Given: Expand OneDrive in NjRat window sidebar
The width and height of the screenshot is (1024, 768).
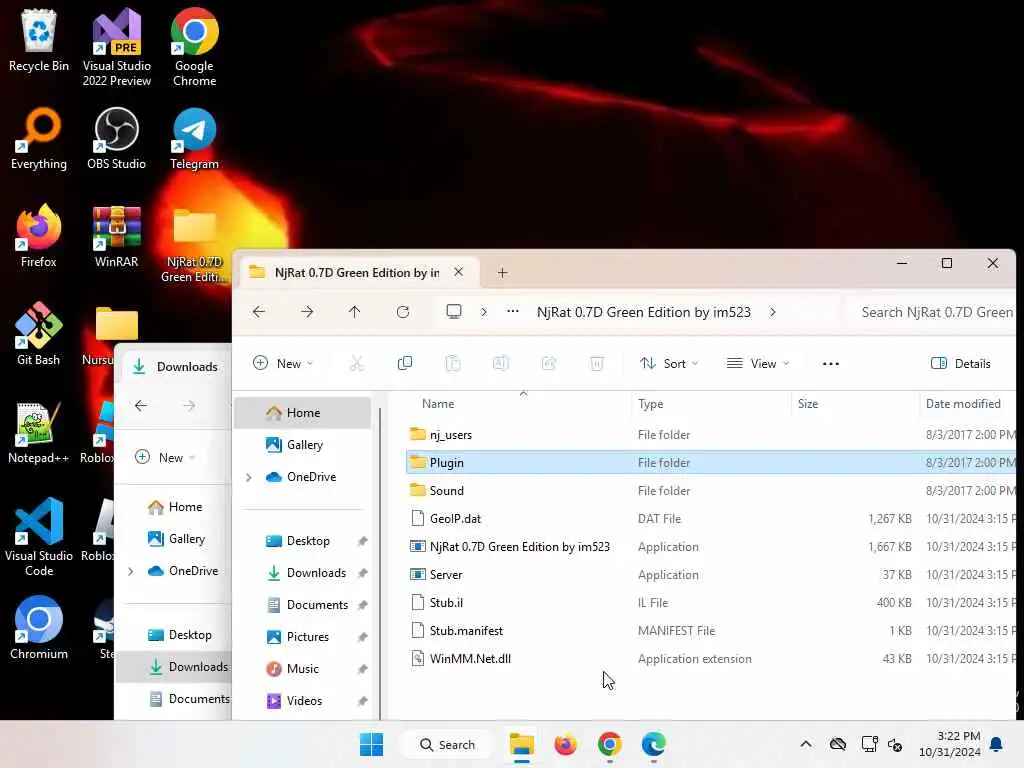Looking at the screenshot, I should coord(249,477).
